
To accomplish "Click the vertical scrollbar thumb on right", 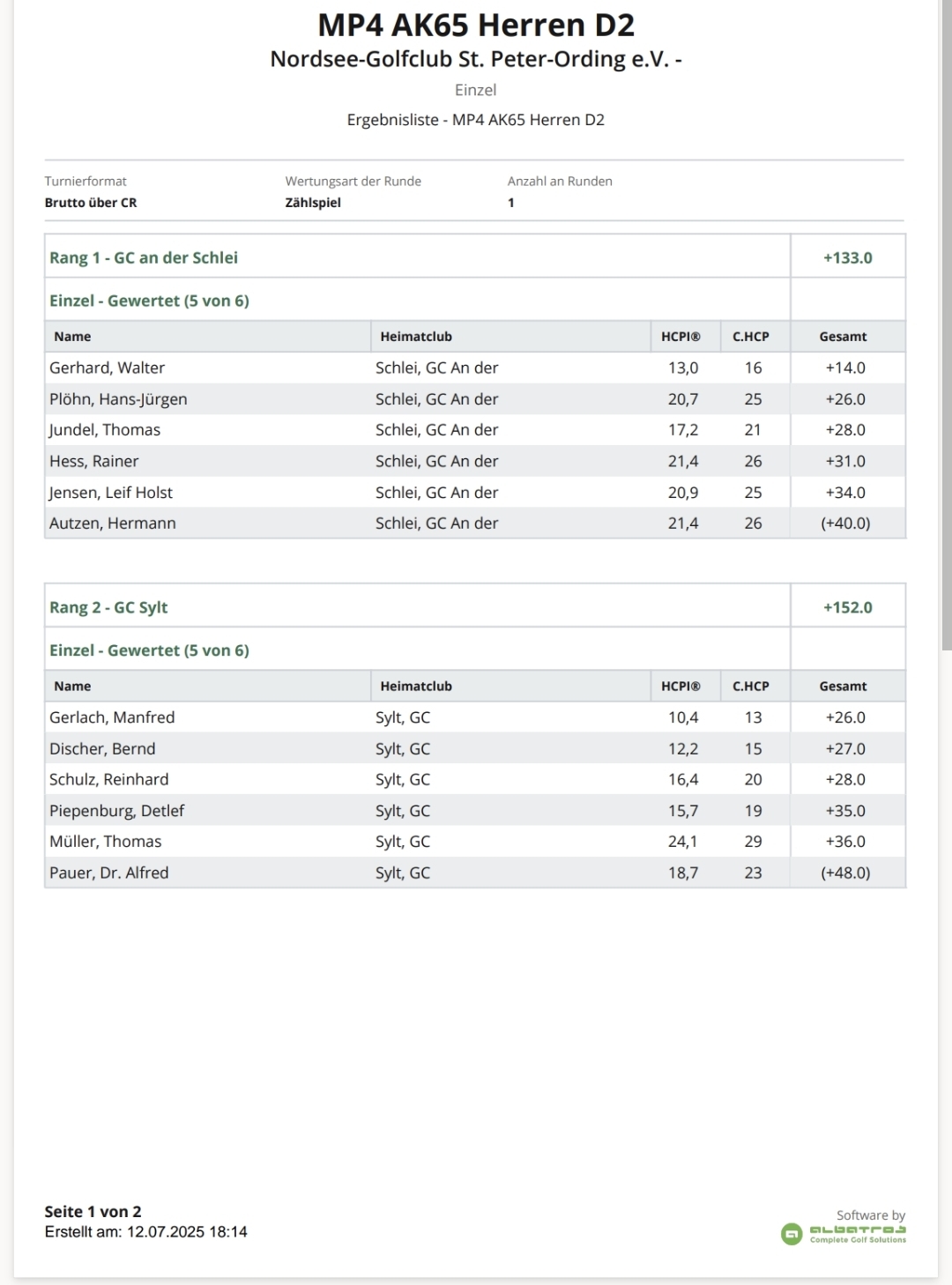I will tap(946, 326).
